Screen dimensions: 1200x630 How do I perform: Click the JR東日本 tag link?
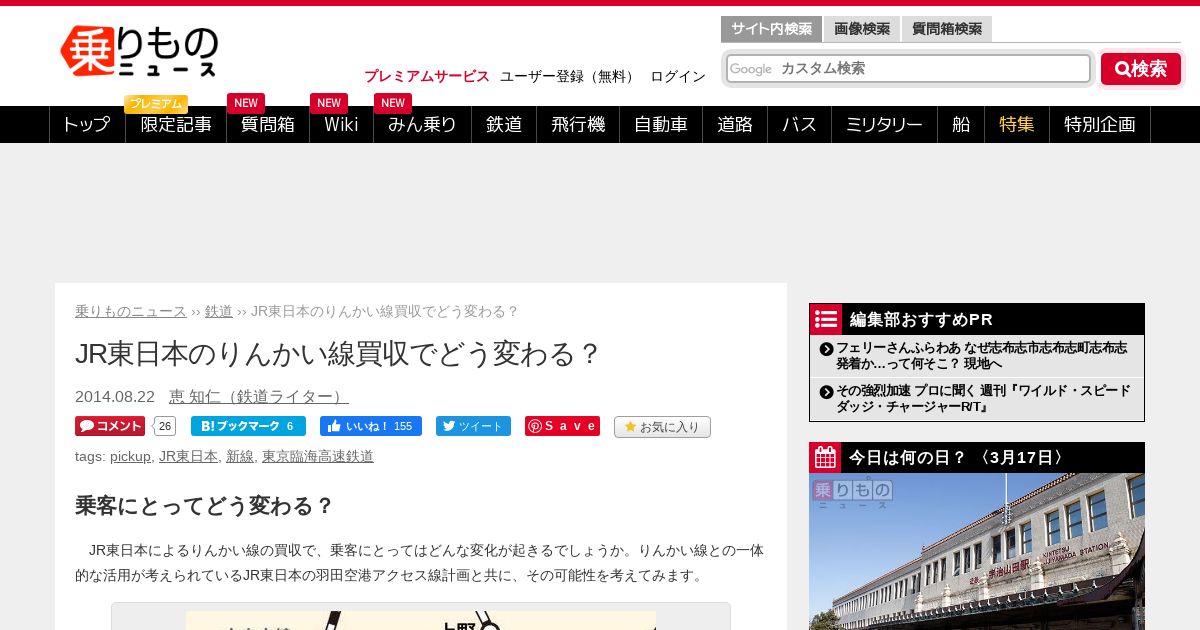[x=188, y=456]
